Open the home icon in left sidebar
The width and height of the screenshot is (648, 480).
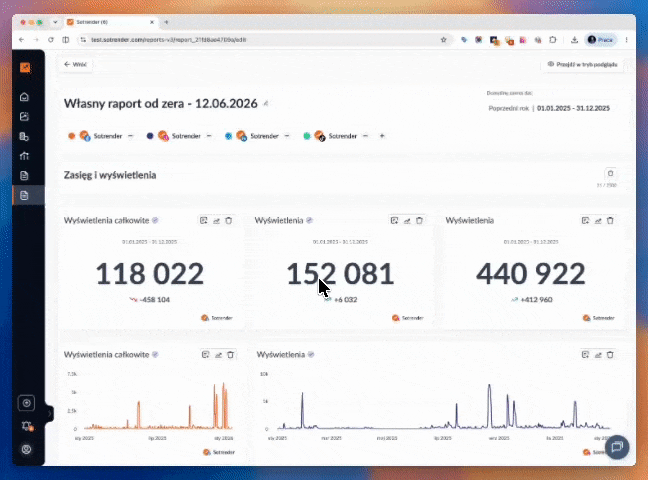(x=24, y=97)
